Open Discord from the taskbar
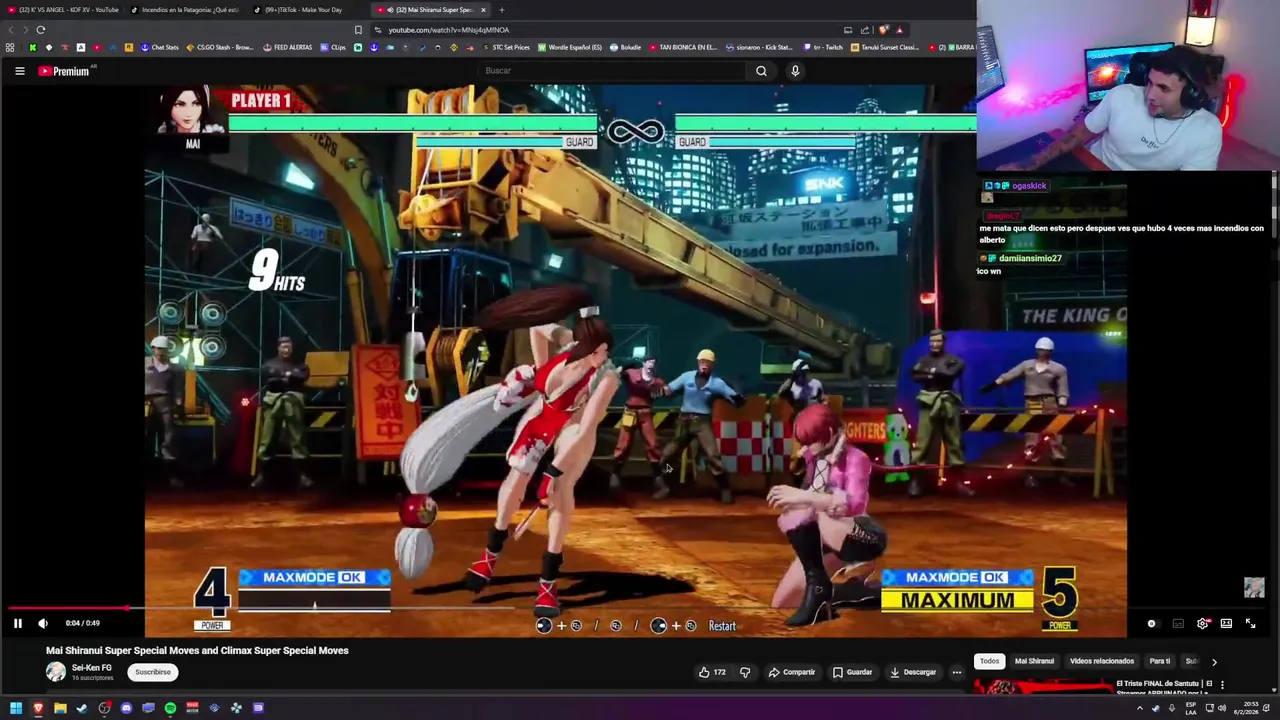Image resolution: width=1280 pixels, height=720 pixels. 126,708
